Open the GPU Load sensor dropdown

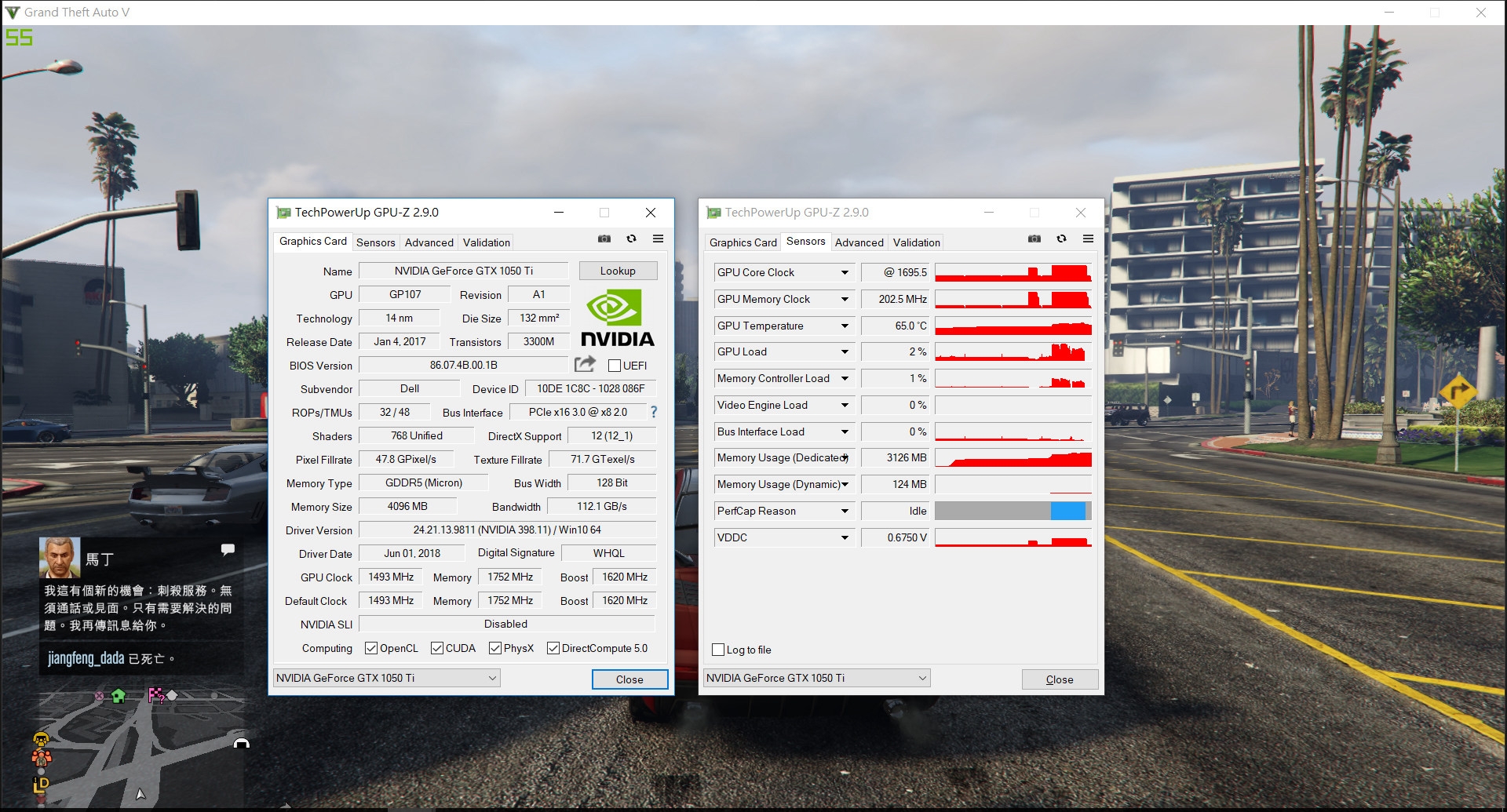(x=845, y=352)
